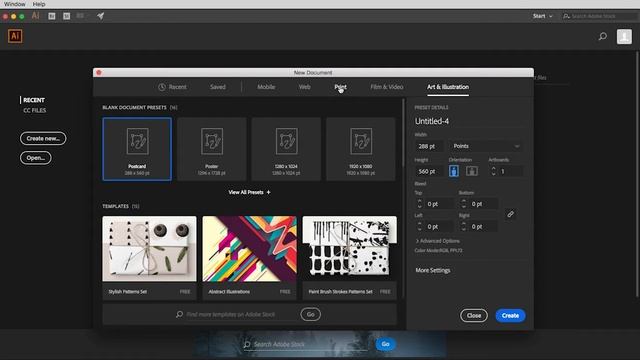The width and height of the screenshot is (640, 360).
Task: Select portrait orientation icon
Action: coord(453,171)
